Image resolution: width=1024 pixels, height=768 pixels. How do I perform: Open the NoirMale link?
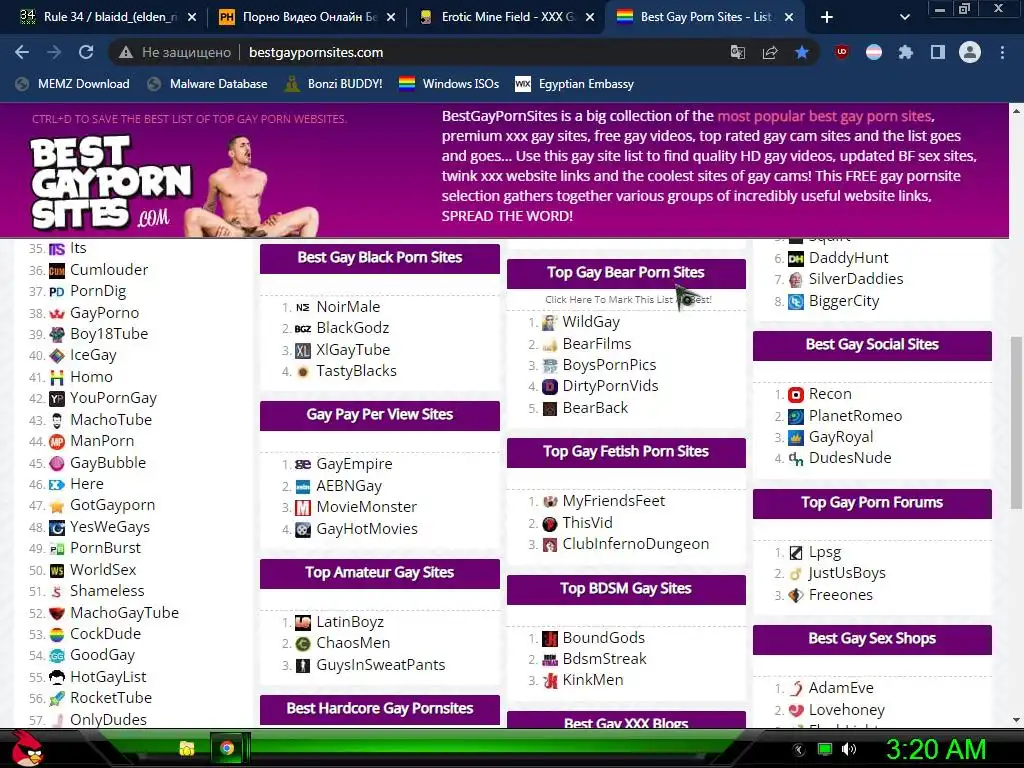point(347,306)
